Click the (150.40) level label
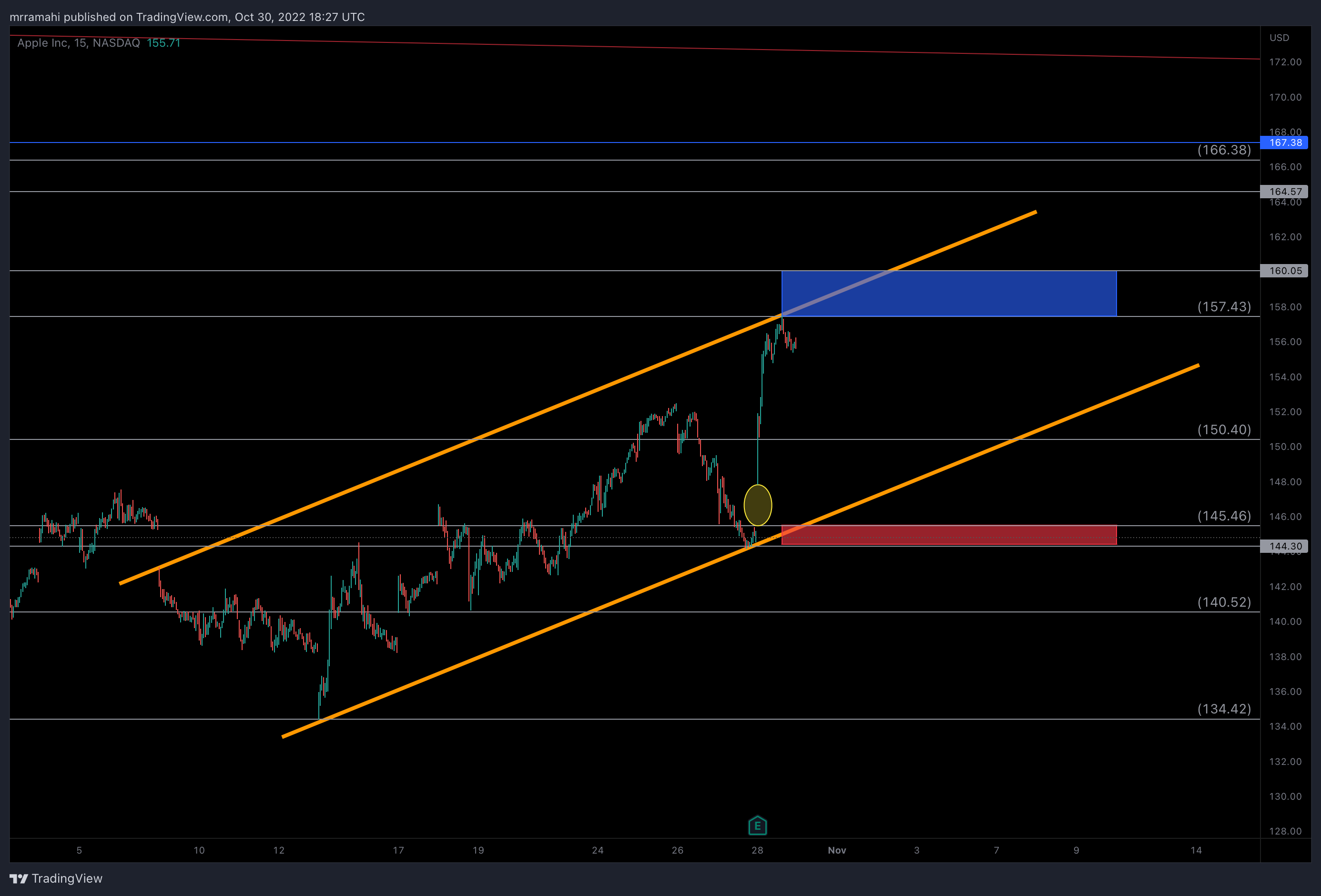The image size is (1321, 896). click(x=1224, y=430)
